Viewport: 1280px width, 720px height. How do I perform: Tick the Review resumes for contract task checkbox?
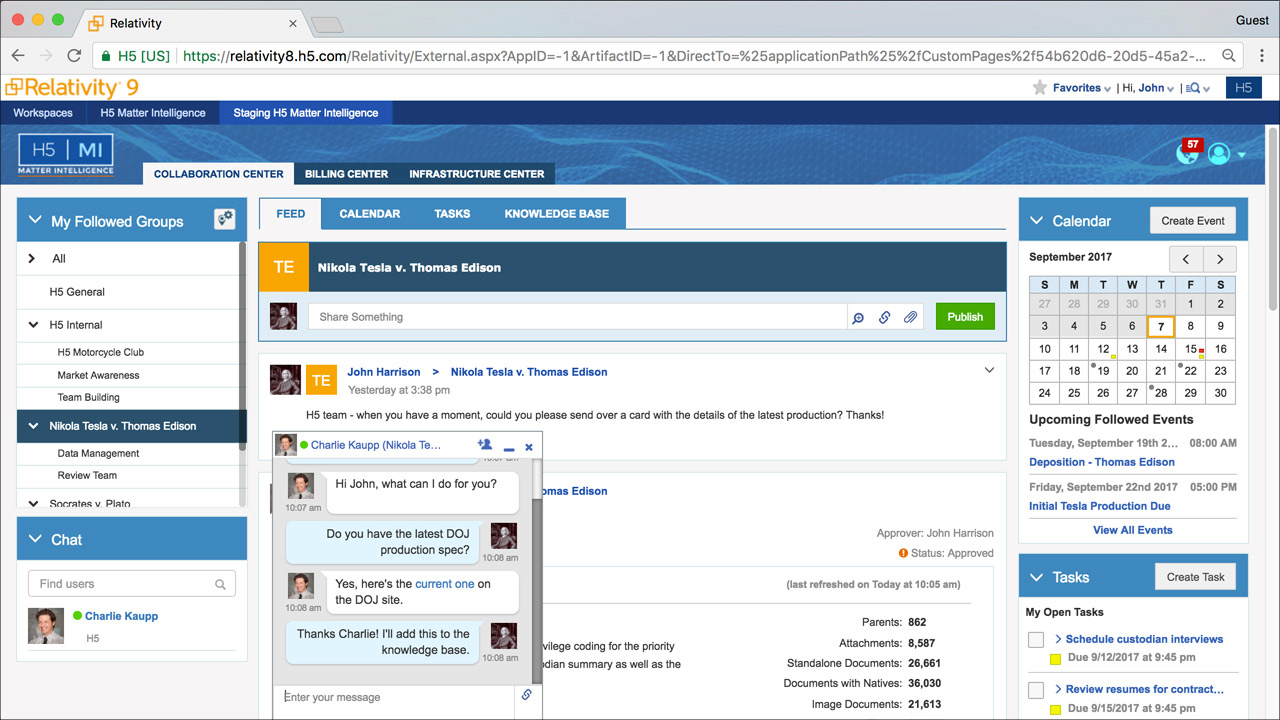click(x=1036, y=690)
